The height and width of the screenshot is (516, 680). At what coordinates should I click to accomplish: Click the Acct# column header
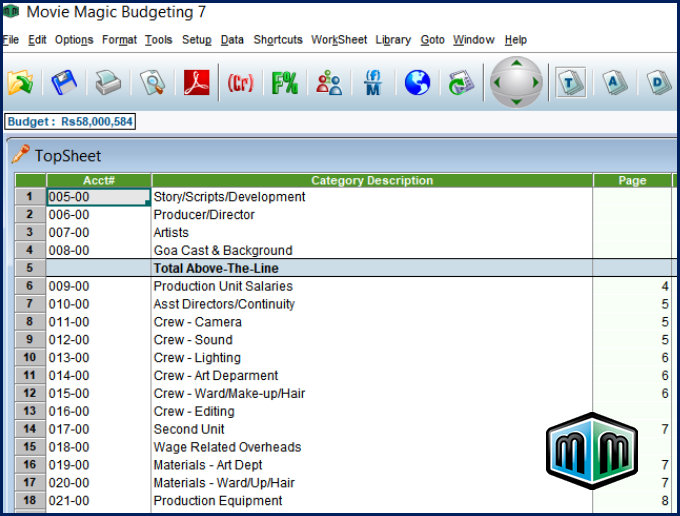pos(98,180)
